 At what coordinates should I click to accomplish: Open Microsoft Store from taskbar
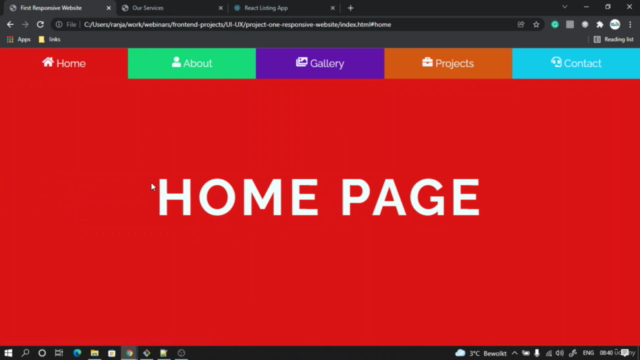(111, 353)
